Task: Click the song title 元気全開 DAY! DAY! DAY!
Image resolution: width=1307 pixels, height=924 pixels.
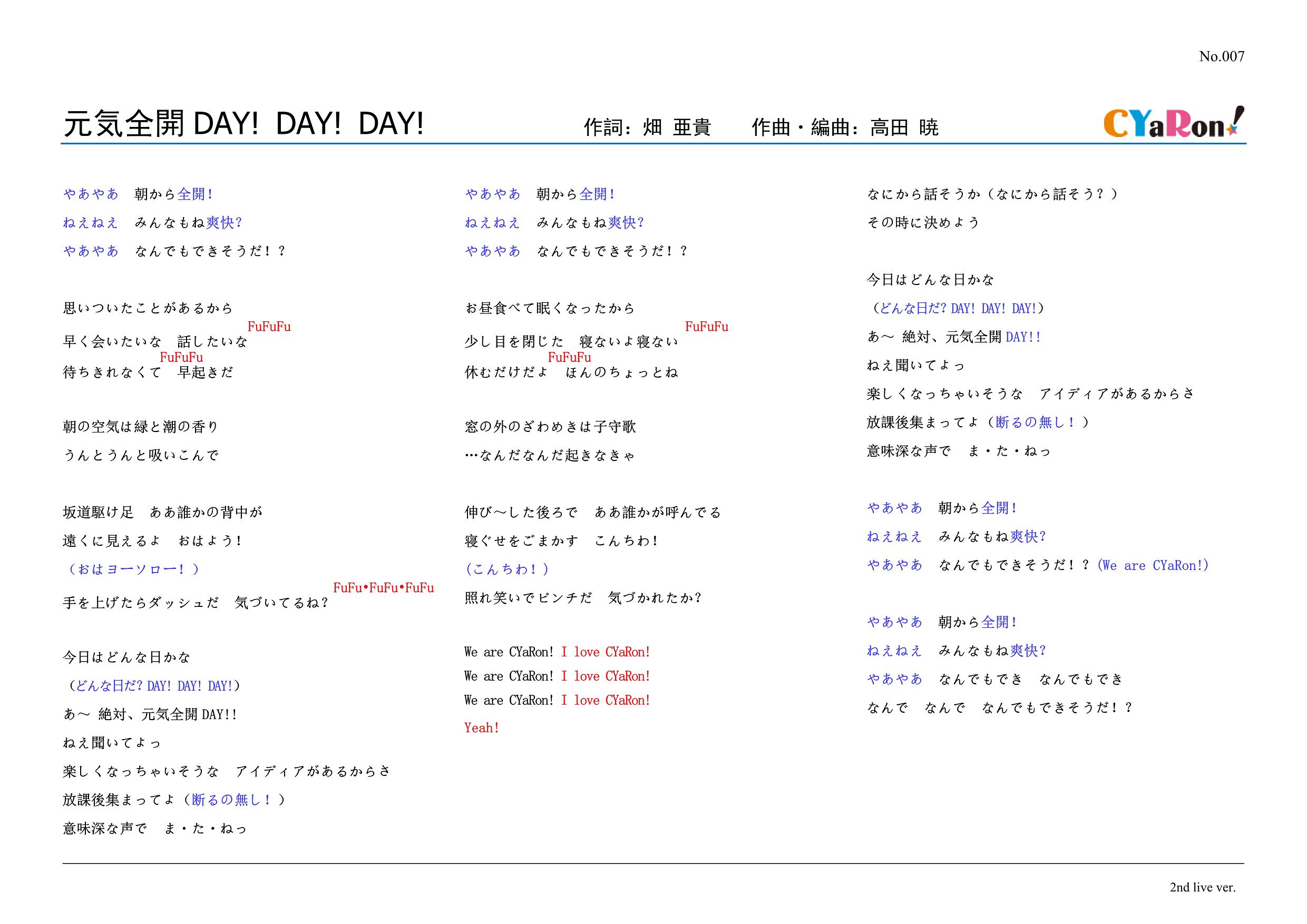Action: pos(243,123)
